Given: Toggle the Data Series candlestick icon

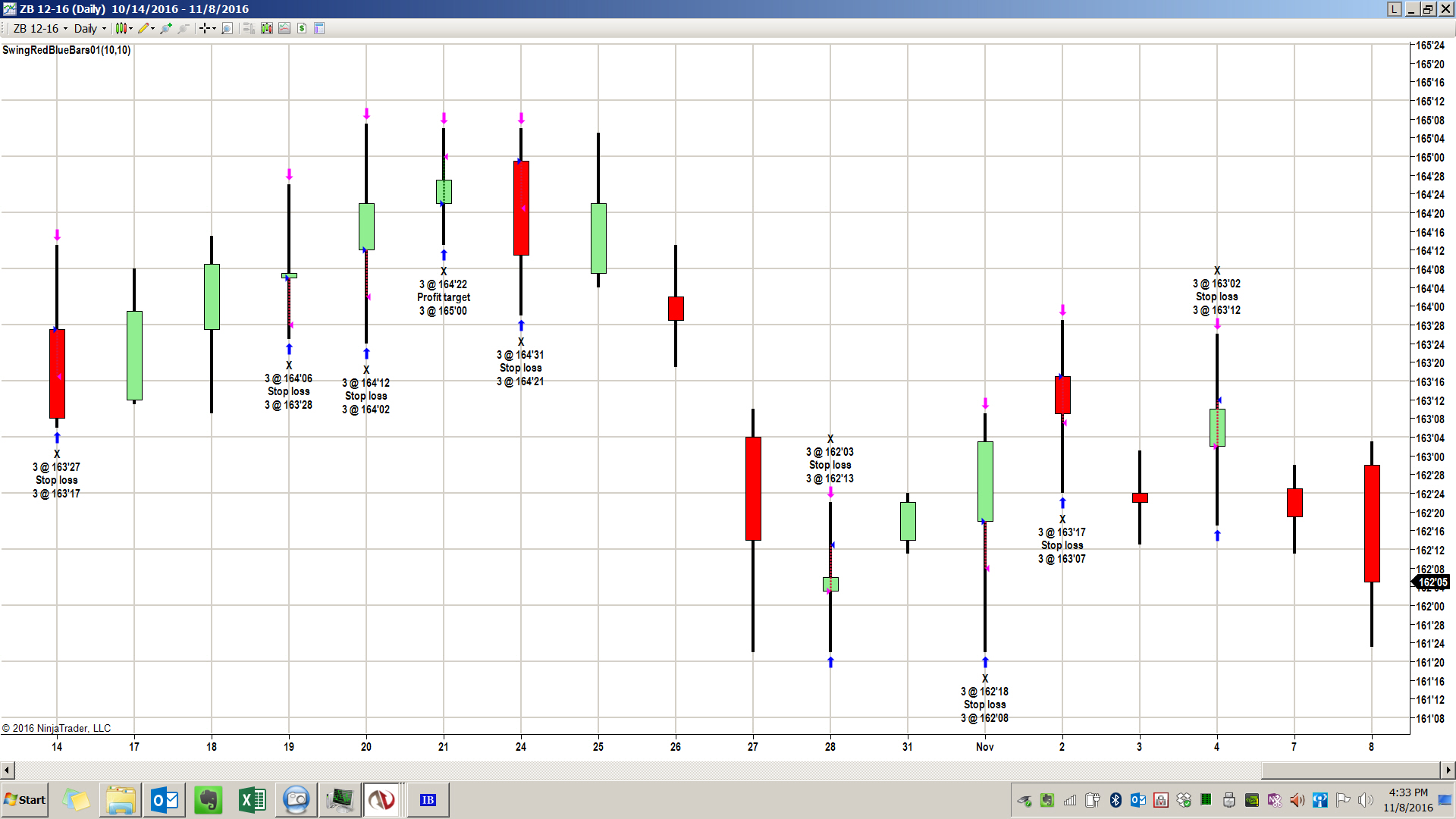Looking at the screenshot, I should pyautogui.click(x=267, y=28).
